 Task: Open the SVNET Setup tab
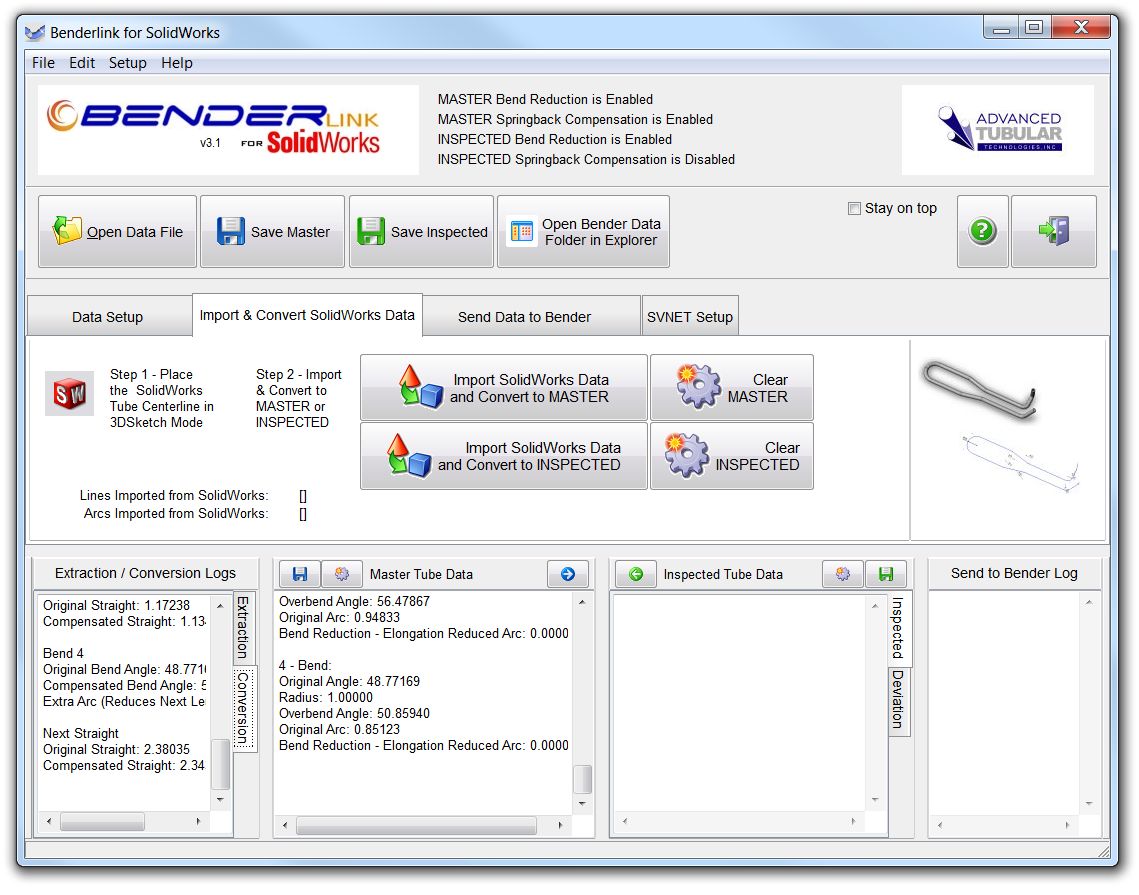pyautogui.click(x=690, y=317)
